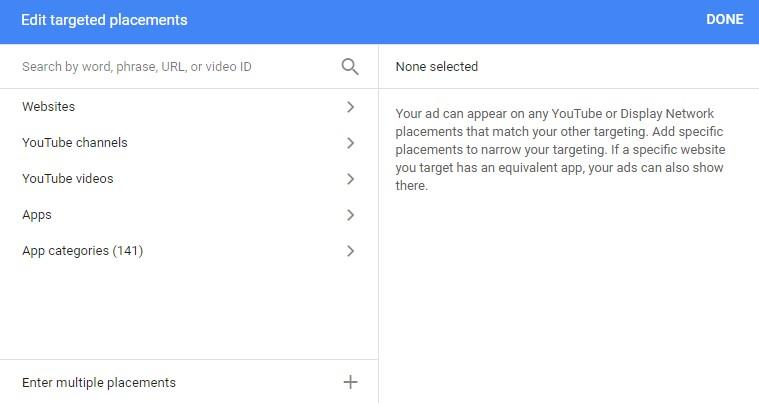Expand Websites using its chevron arrow
The image size is (759, 403).
click(x=350, y=107)
